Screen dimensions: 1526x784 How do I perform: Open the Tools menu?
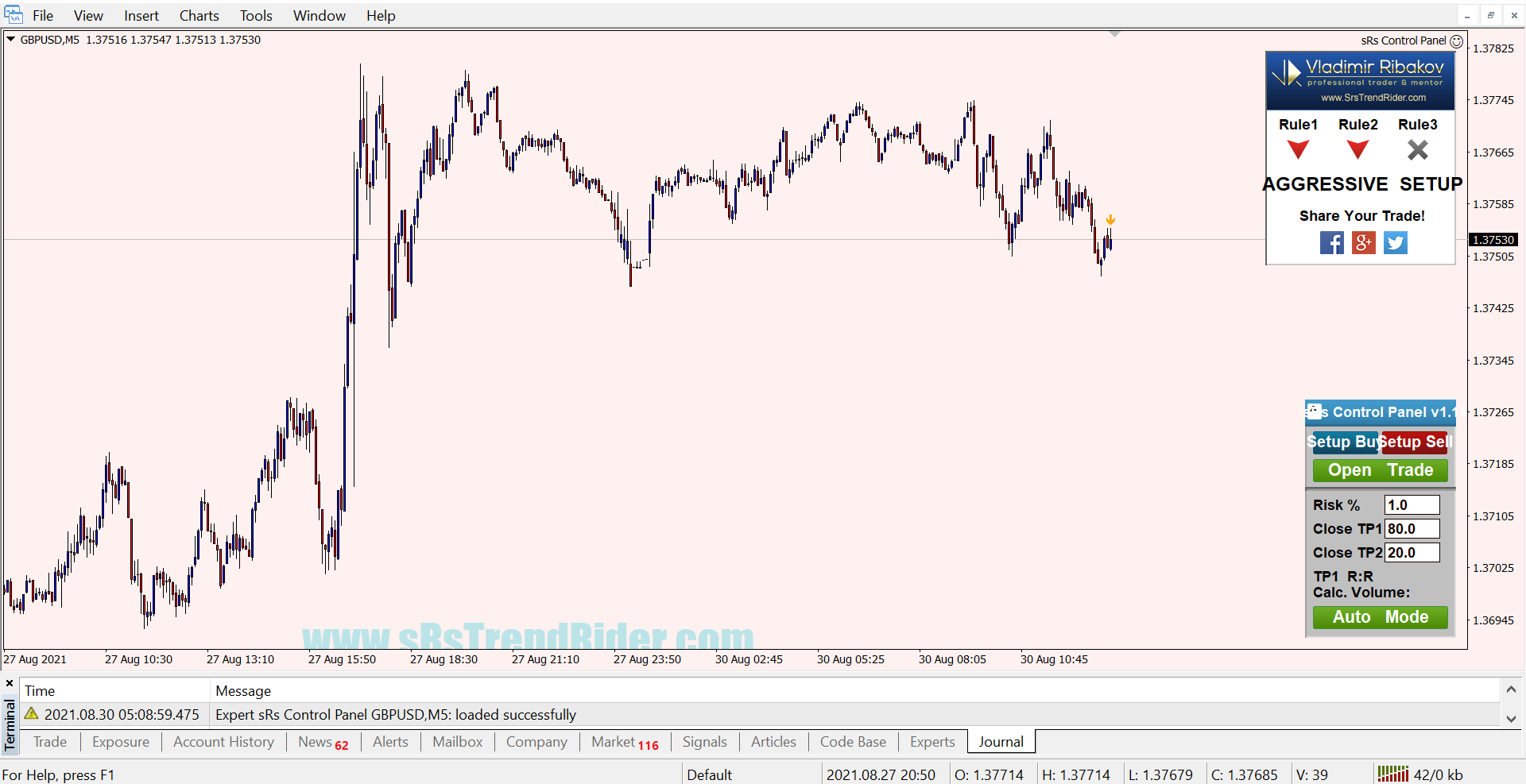tap(256, 16)
